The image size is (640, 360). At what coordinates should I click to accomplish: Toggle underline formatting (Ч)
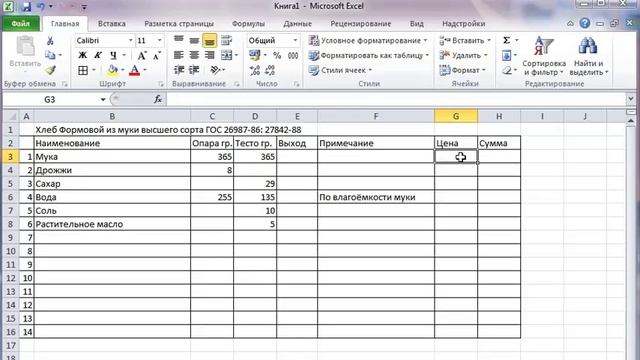tap(113, 55)
